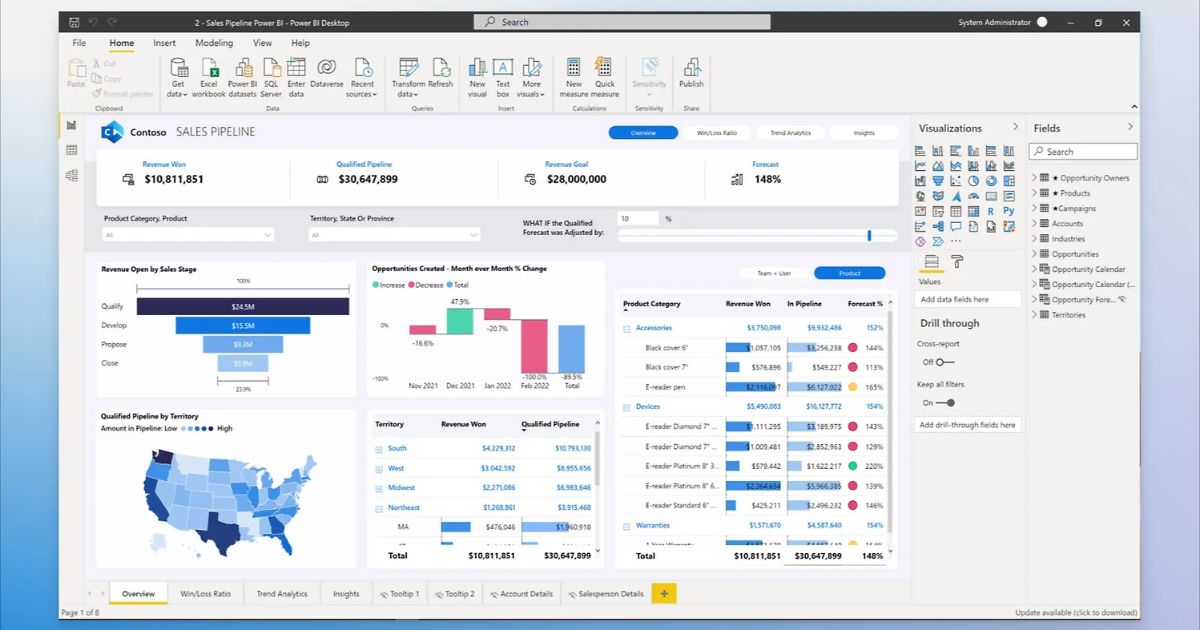1200x630 pixels.
Task: Click the Win/Loss Ratio navigation button
Action: (716, 133)
